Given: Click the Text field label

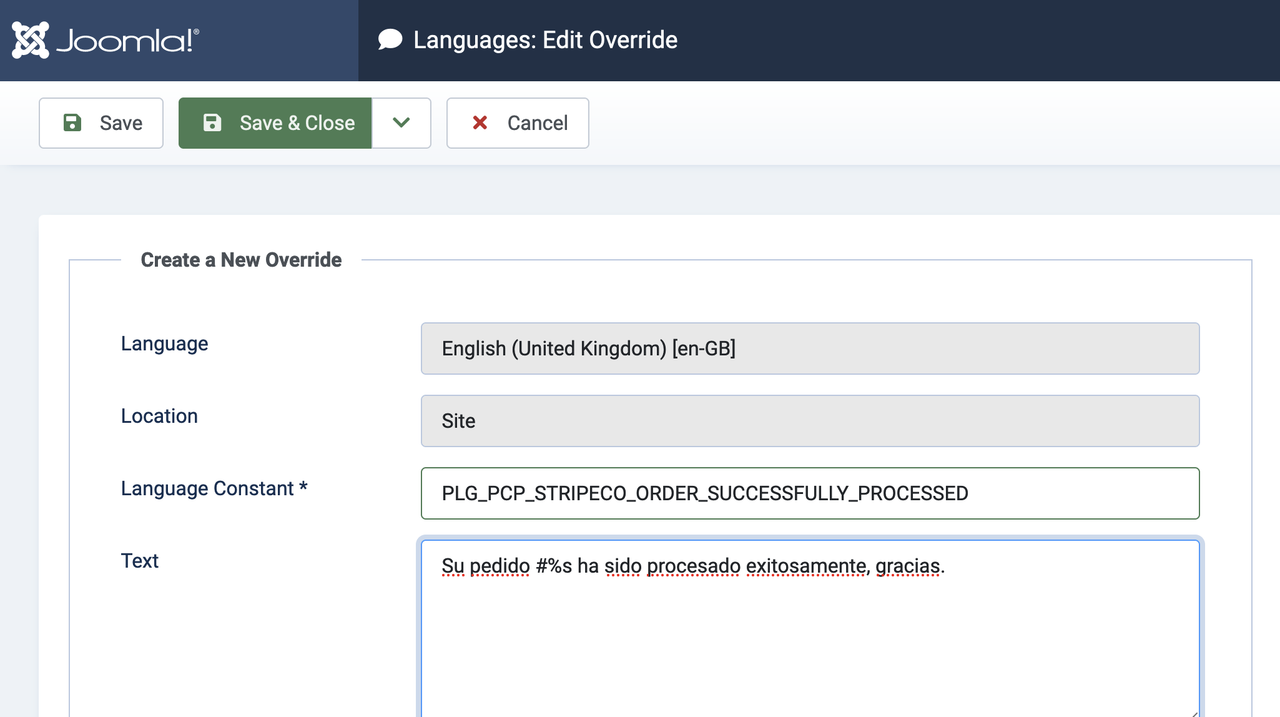Looking at the screenshot, I should coord(140,561).
